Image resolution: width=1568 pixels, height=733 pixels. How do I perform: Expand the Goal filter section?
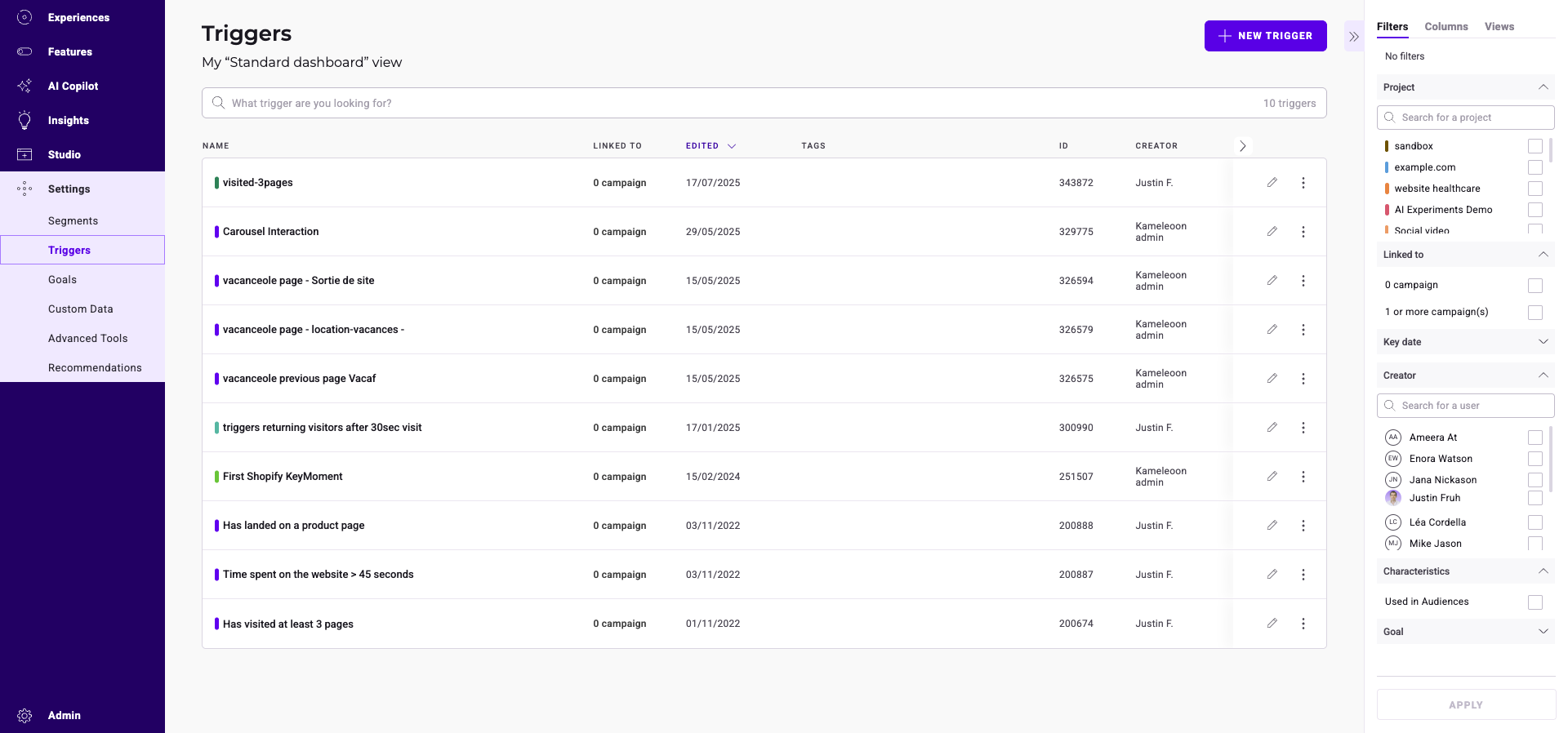(x=1543, y=632)
